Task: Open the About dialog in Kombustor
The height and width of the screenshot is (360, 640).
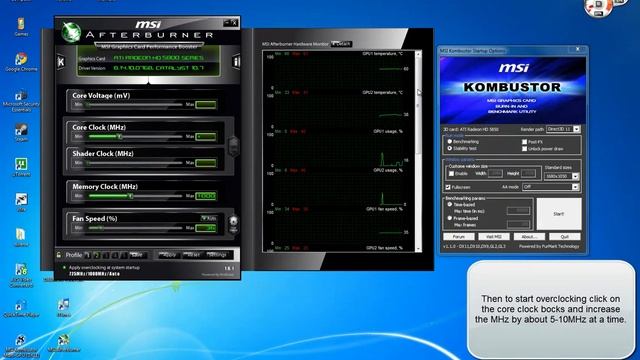Action: [x=529, y=237]
